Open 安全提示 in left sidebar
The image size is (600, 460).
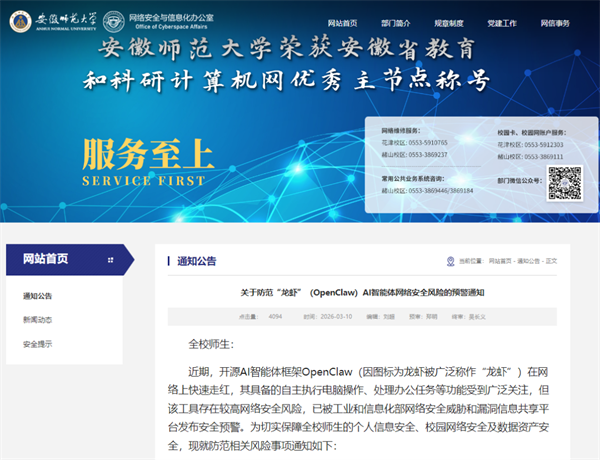tap(38, 344)
